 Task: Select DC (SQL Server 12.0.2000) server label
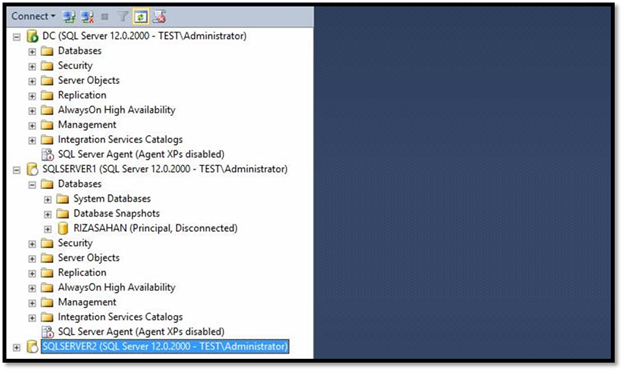pos(144,36)
